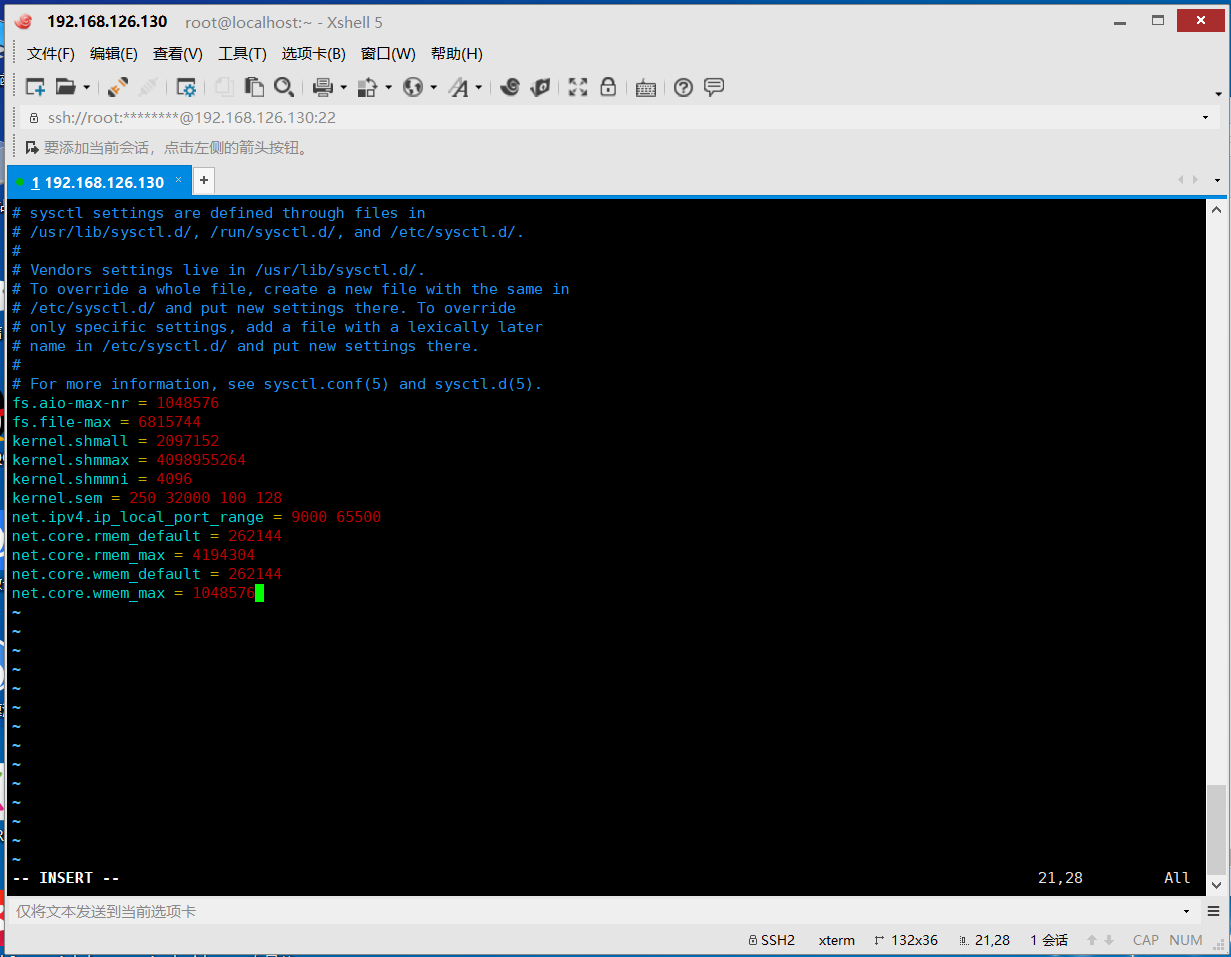This screenshot has height=957, width=1231.
Task: Expand the address bar history dropdown
Action: click(1205, 118)
